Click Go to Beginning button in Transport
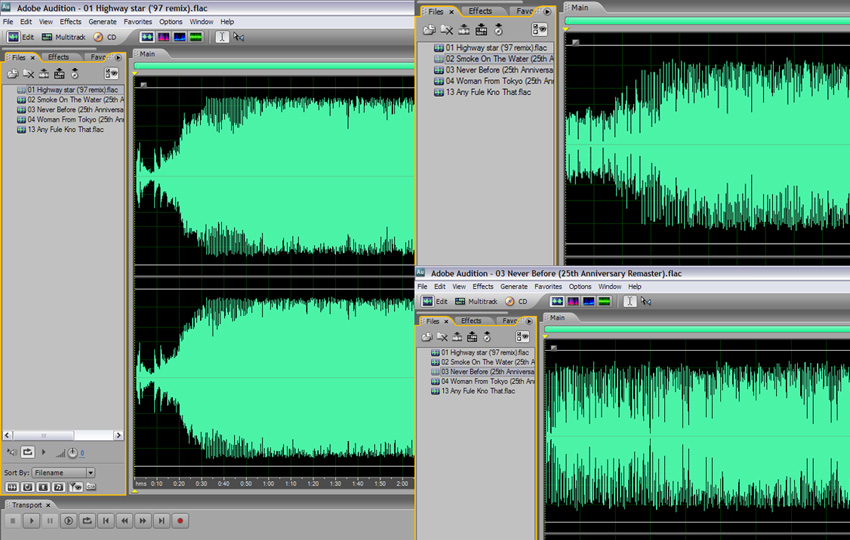The image size is (850, 540). [106, 521]
